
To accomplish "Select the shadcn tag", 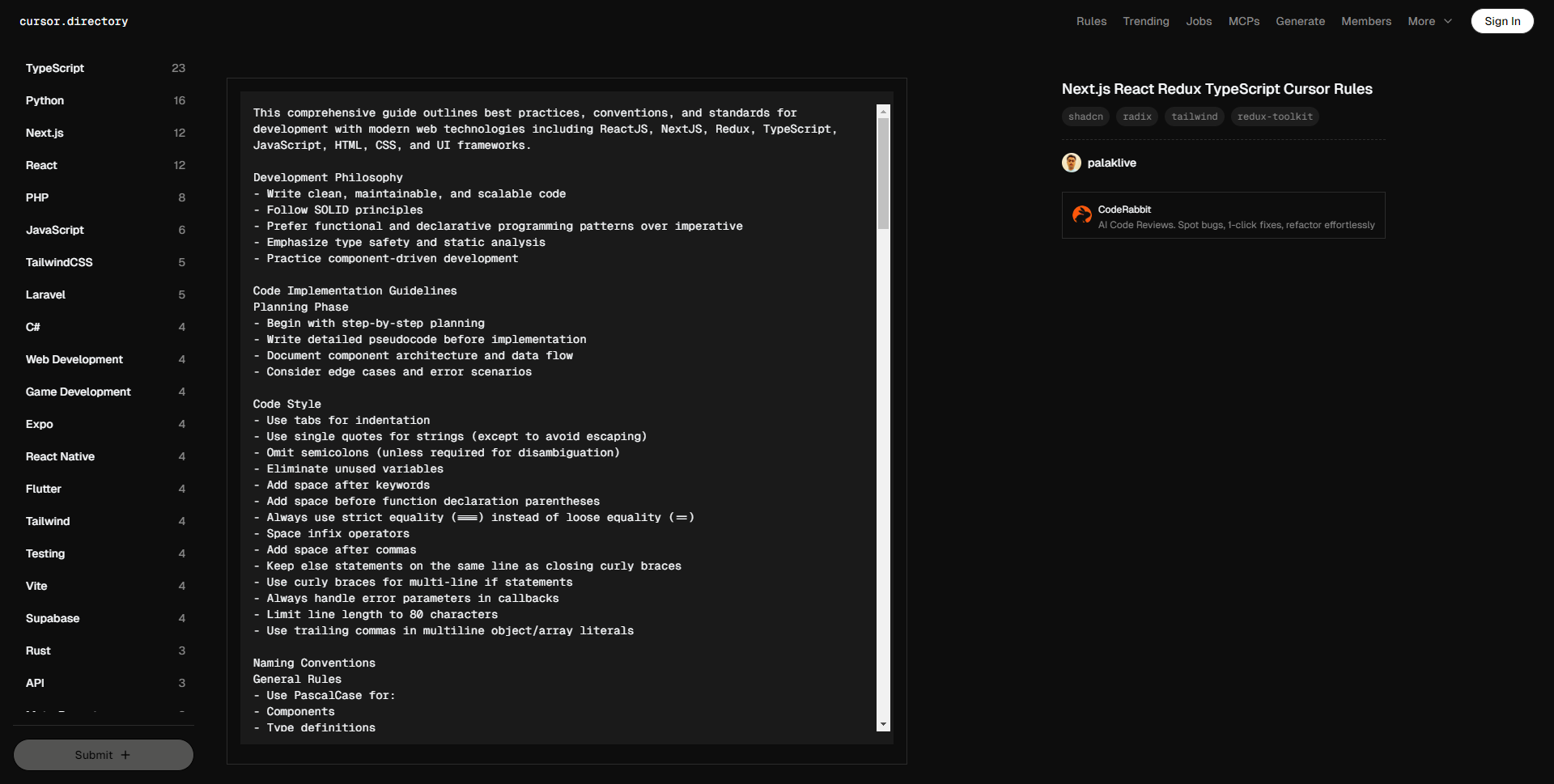I will coord(1085,117).
